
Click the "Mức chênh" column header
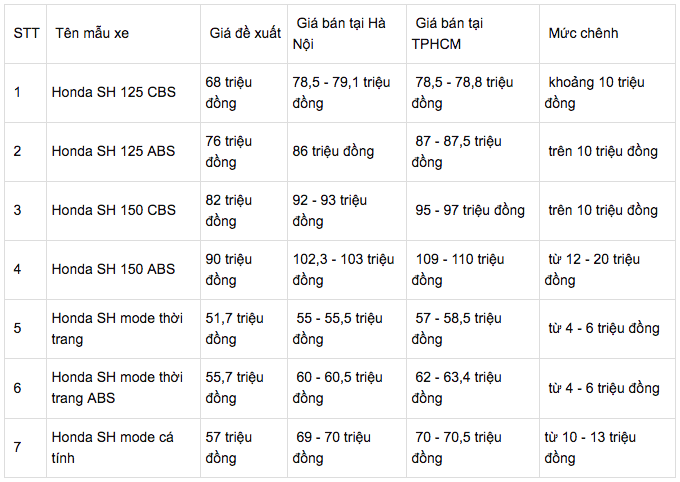583,33
